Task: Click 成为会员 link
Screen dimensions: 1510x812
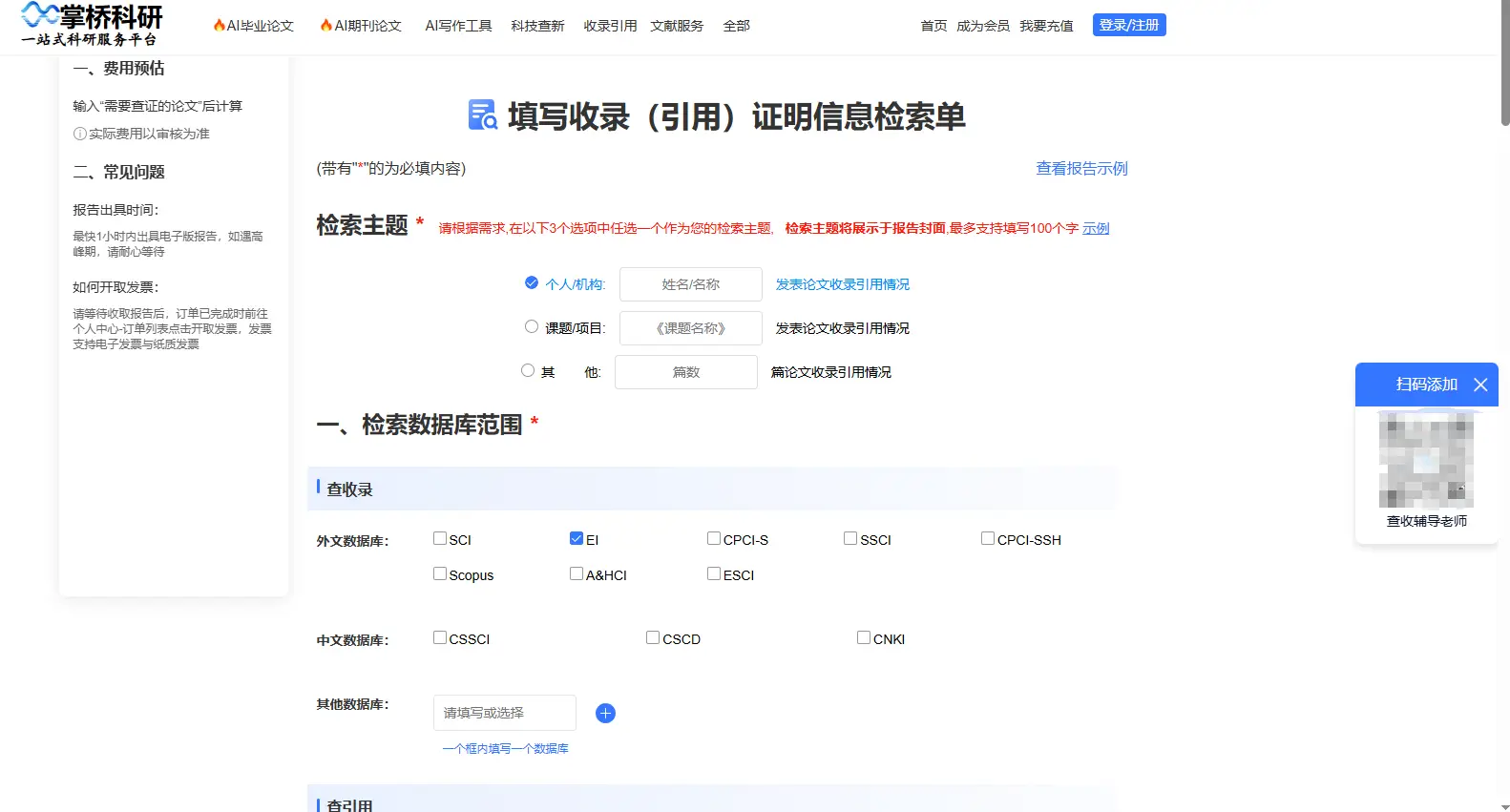Action: 983,26
